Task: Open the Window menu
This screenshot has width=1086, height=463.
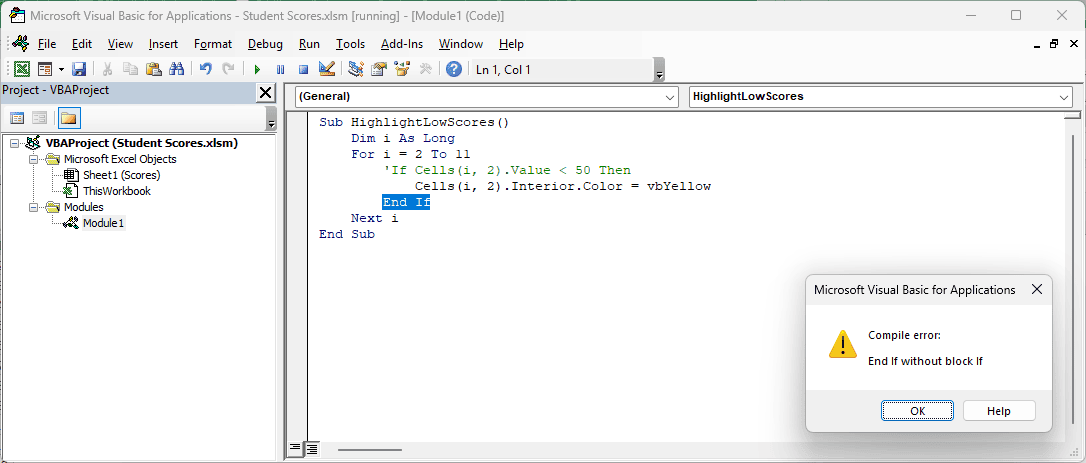Action: pyautogui.click(x=461, y=44)
